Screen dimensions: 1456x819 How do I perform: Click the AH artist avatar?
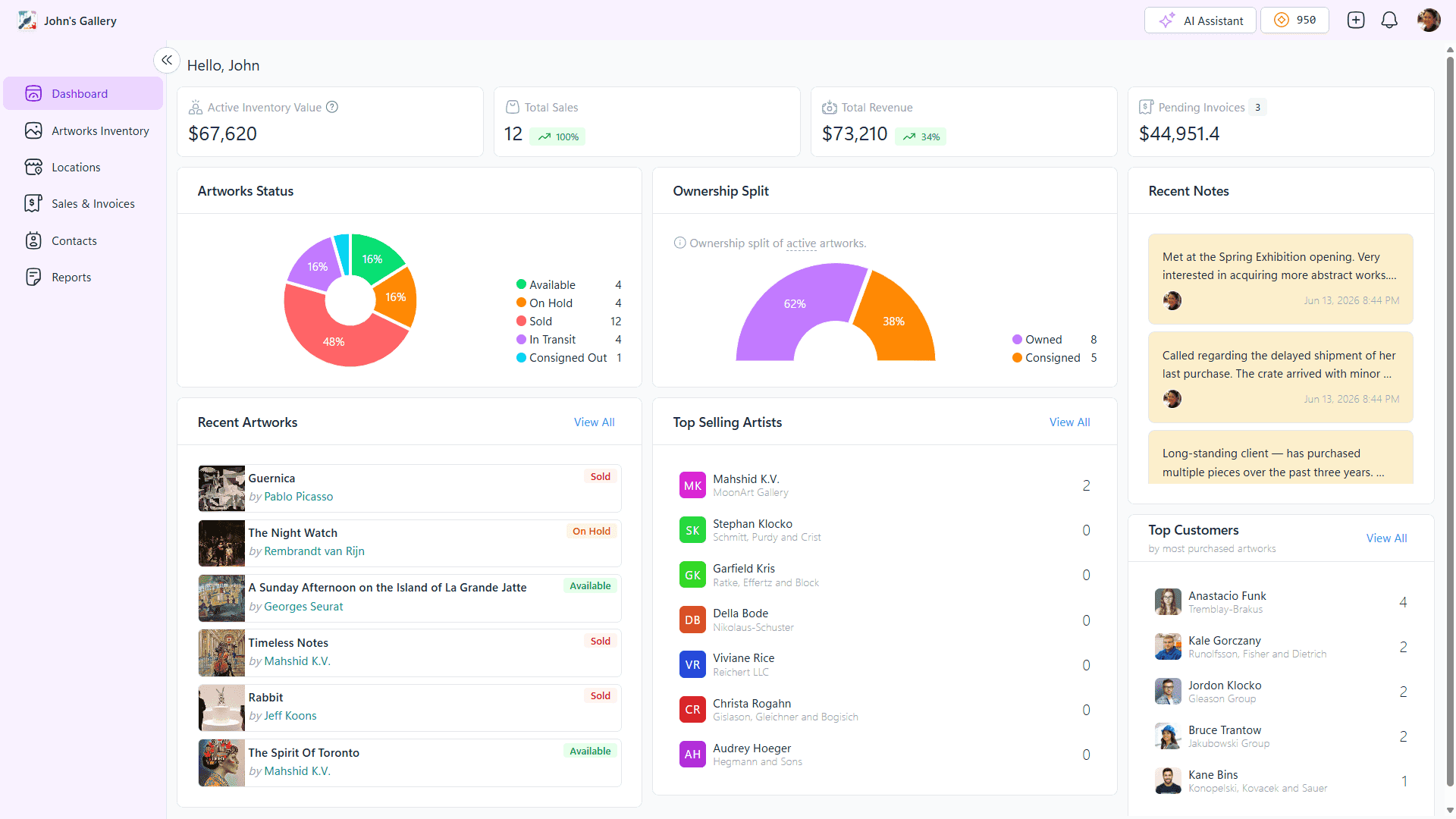[692, 754]
